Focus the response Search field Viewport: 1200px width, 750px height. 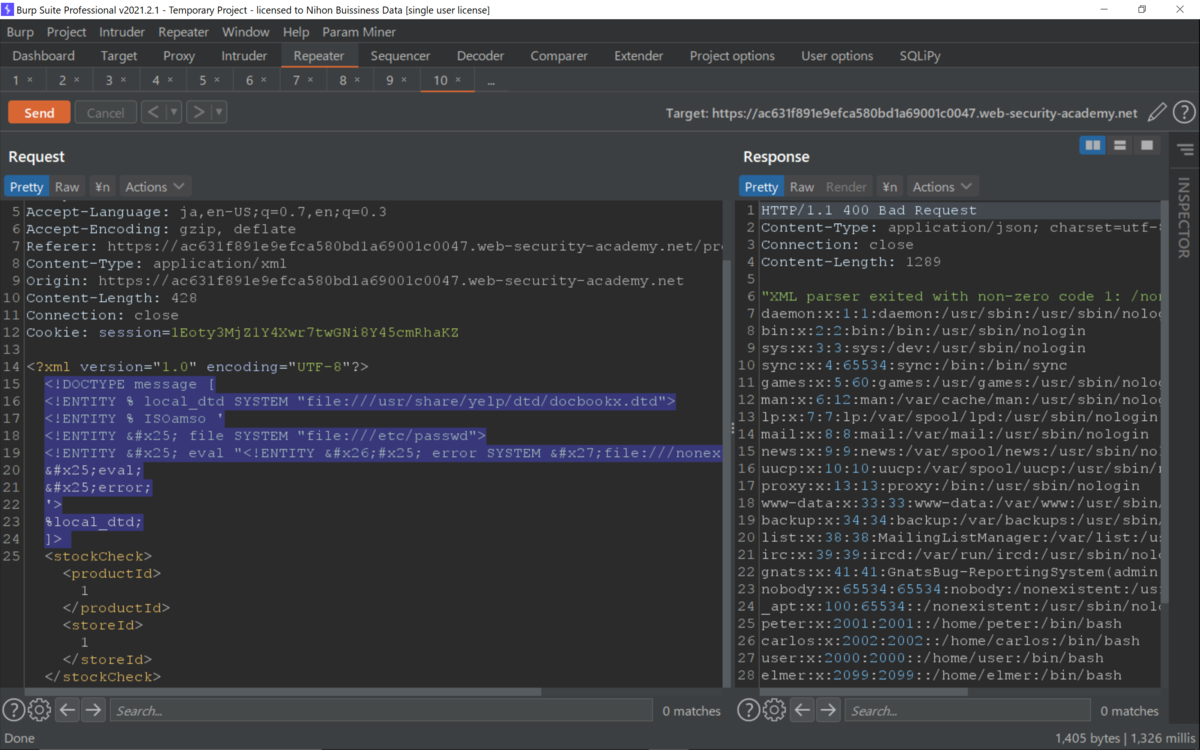tap(966, 710)
